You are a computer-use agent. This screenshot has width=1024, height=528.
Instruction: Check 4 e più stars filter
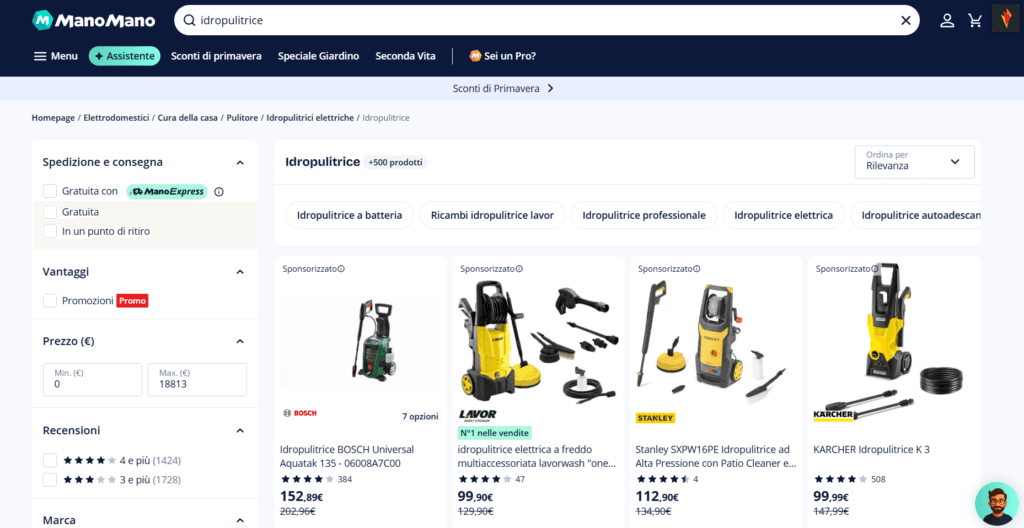point(50,461)
